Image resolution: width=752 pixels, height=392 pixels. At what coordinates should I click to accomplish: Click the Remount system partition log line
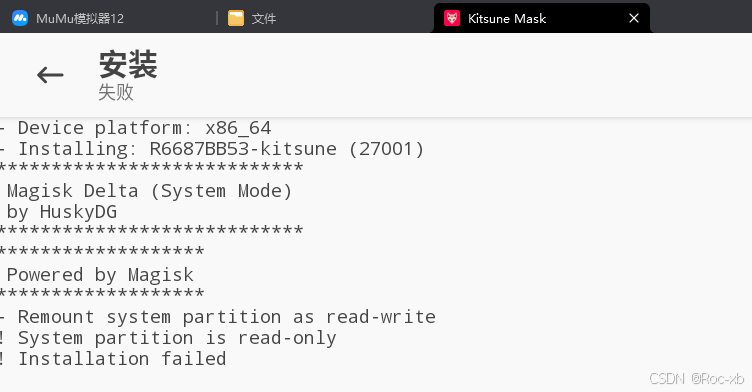[218, 317]
